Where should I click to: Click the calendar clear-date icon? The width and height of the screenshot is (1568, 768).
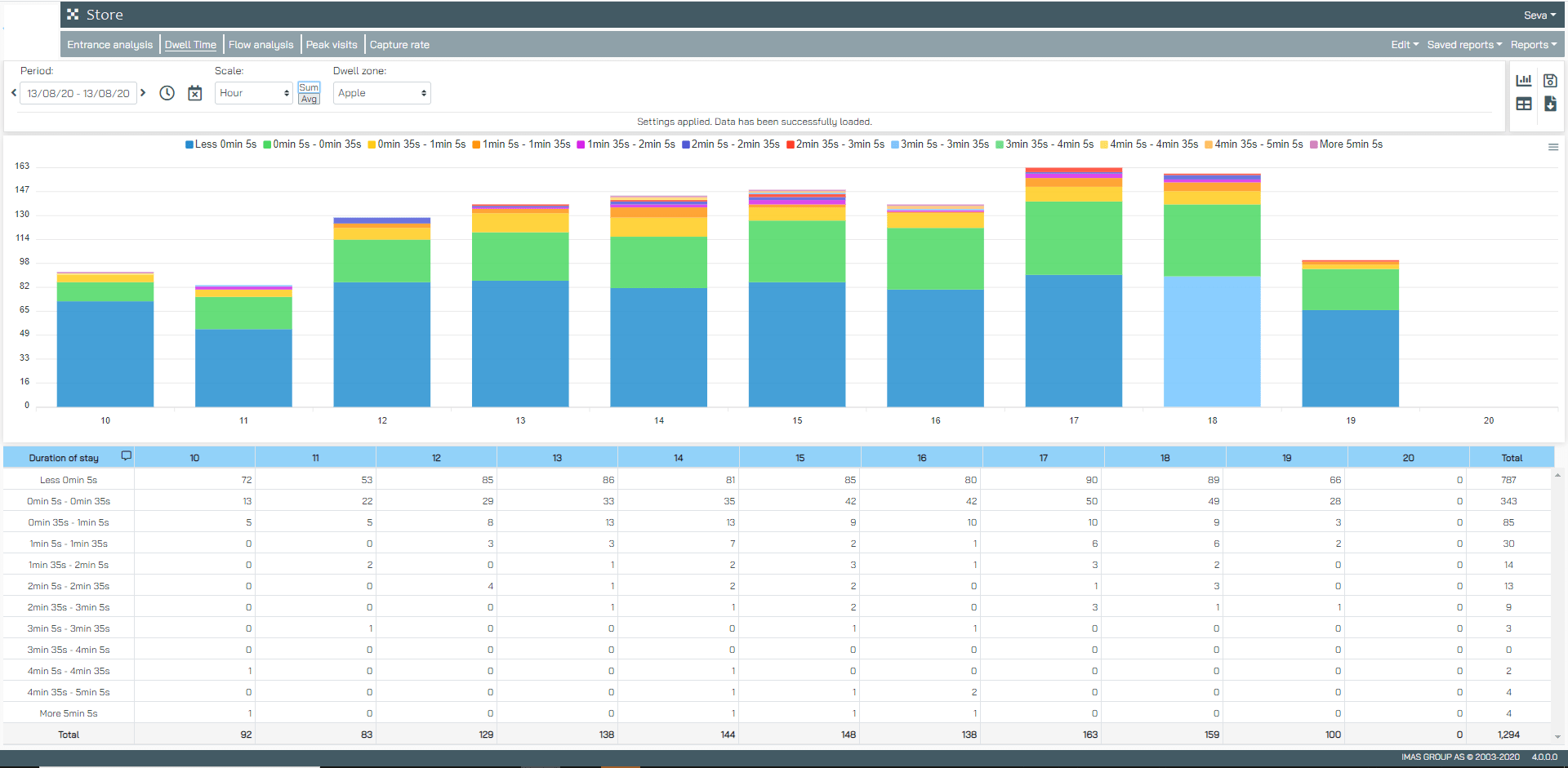(194, 93)
